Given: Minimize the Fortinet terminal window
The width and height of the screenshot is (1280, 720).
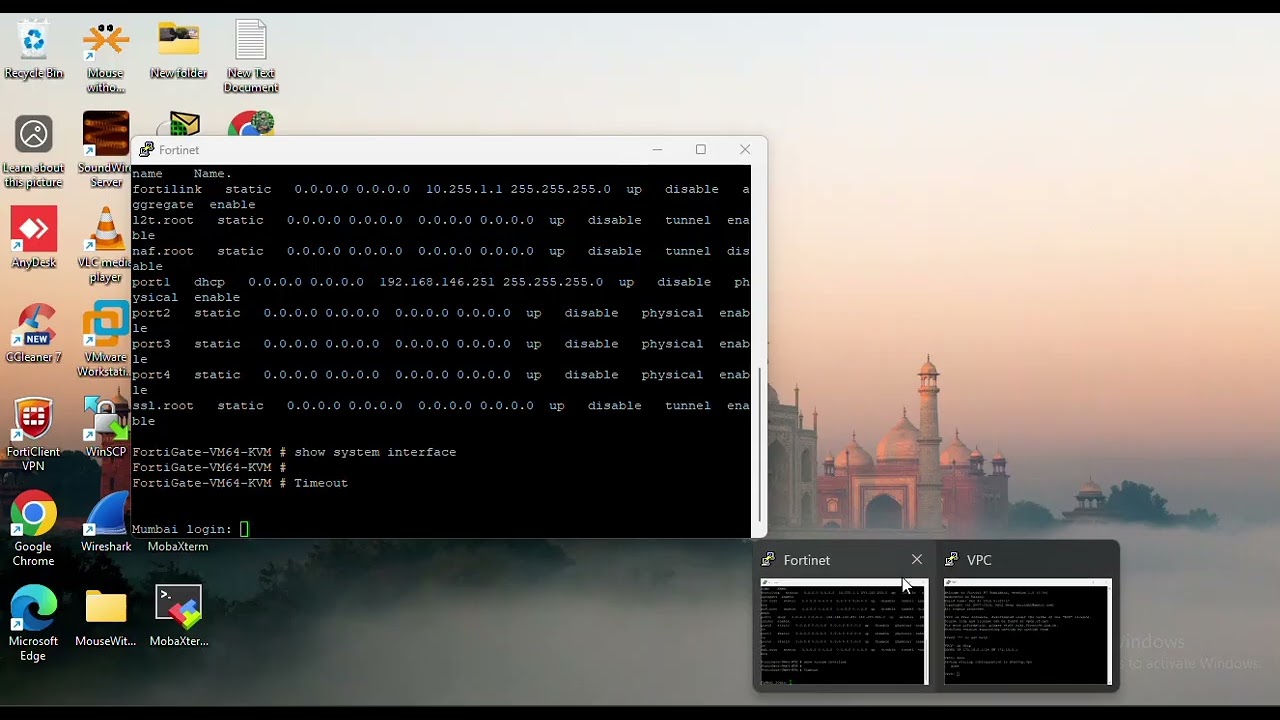Looking at the screenshot, I should tap(657, 150).
